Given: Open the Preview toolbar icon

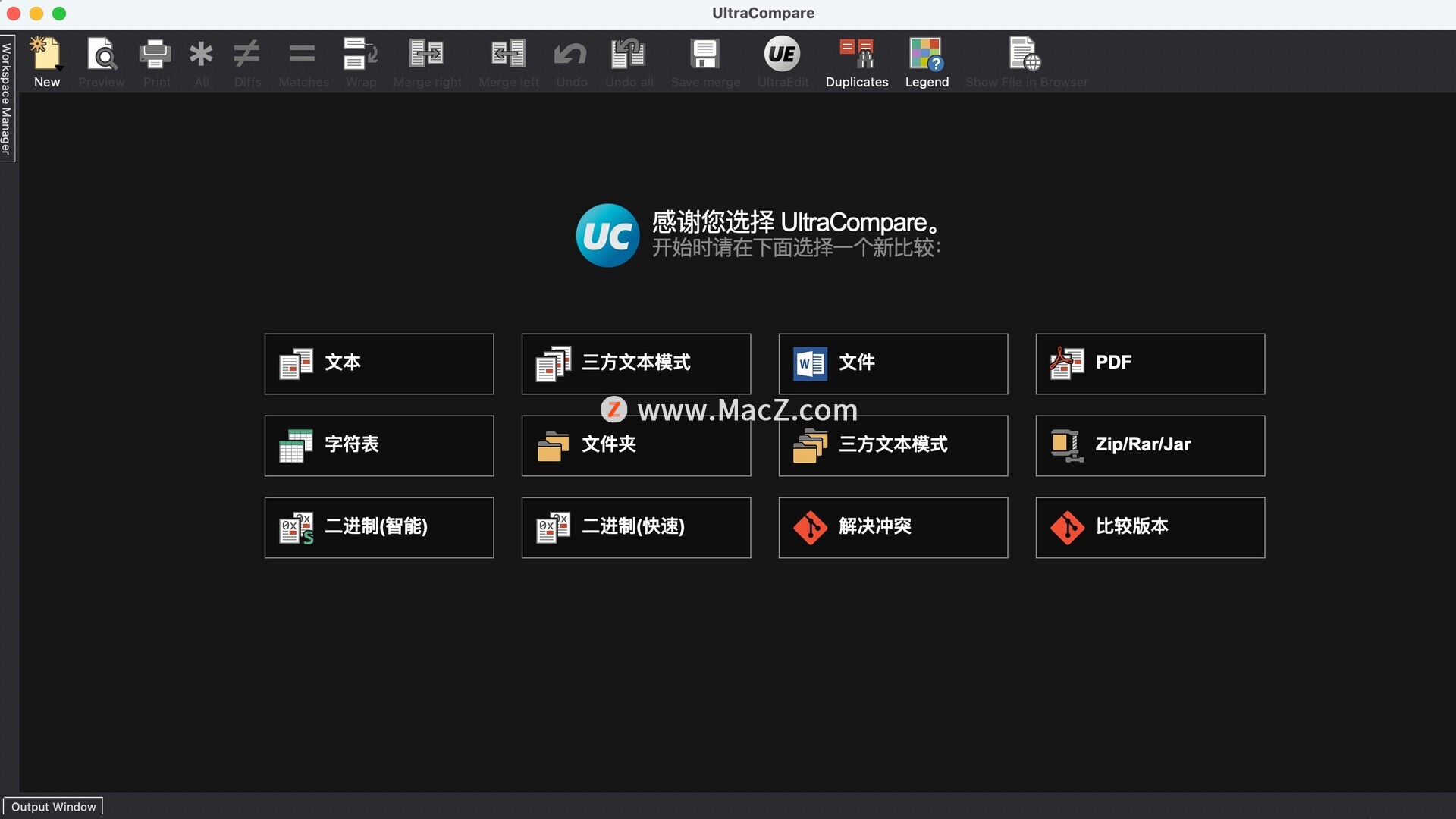Looking at the screenshot, I should 102,55.
